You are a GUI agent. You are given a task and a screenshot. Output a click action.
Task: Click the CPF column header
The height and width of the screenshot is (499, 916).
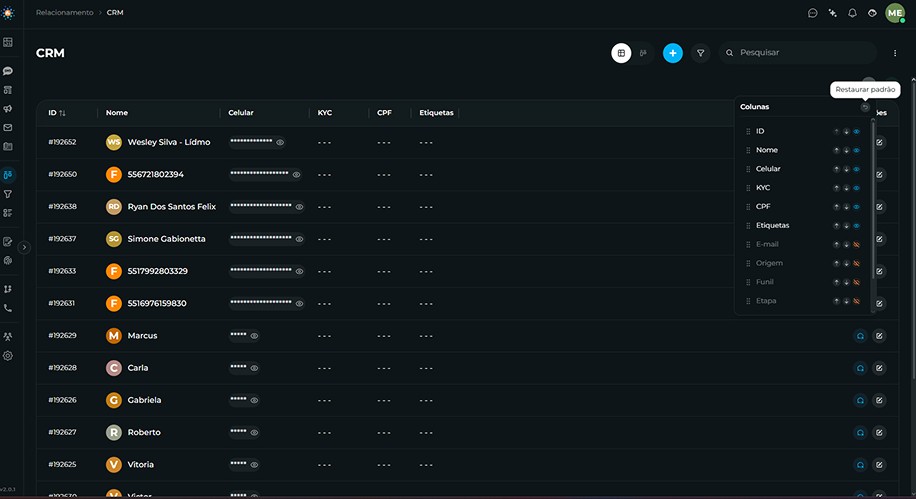click(384, 113)
